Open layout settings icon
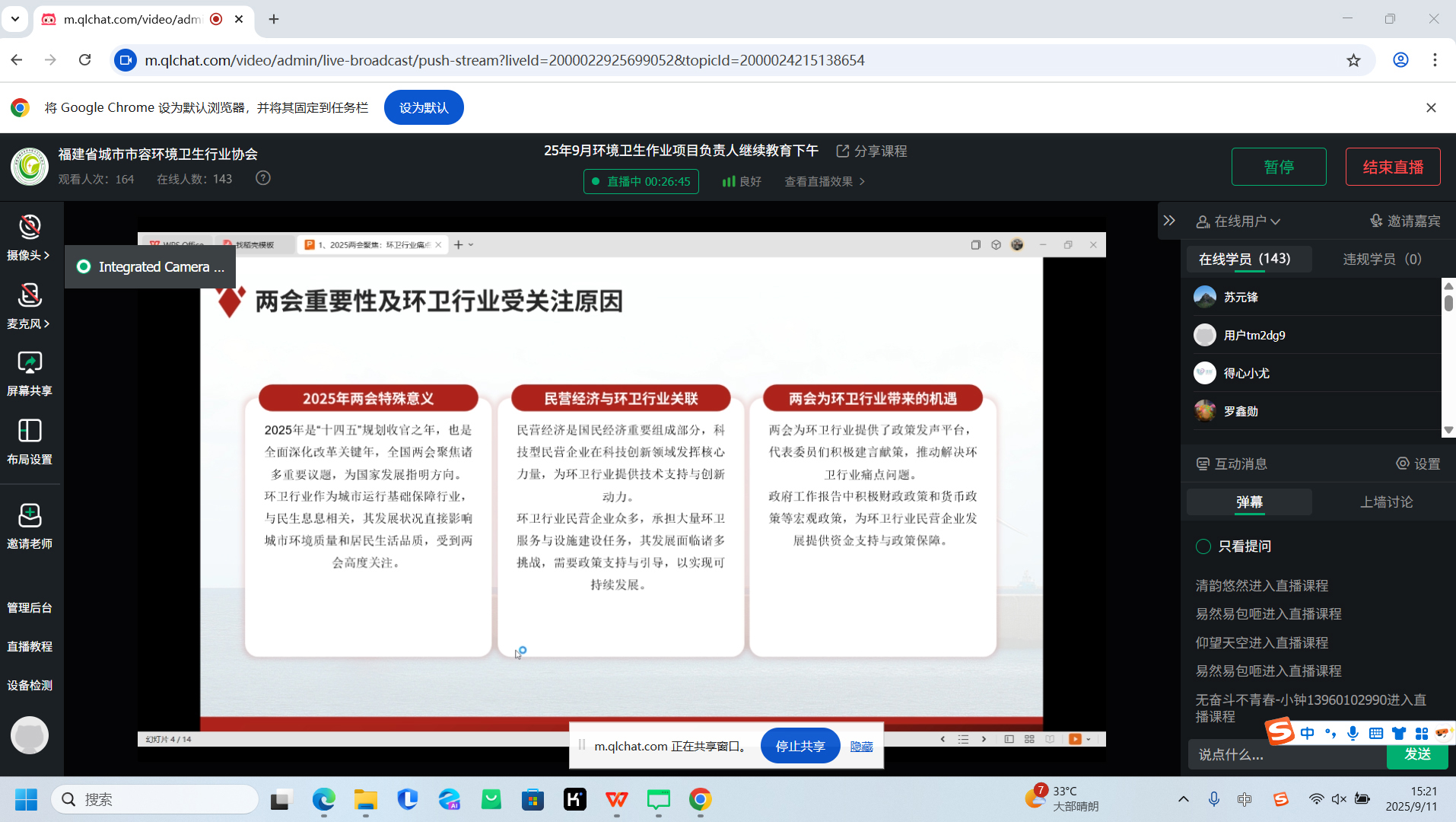The width and height of the screenshot is (1456, 822). 30,431
